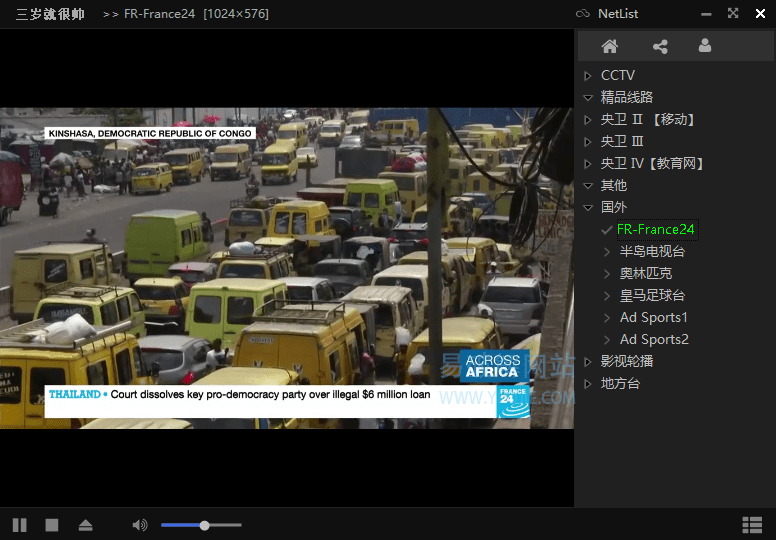The image size is (776, 540).
Task: Select the 半岛电视台 channel
Action: pyautogui.click(x=652, y=252)
